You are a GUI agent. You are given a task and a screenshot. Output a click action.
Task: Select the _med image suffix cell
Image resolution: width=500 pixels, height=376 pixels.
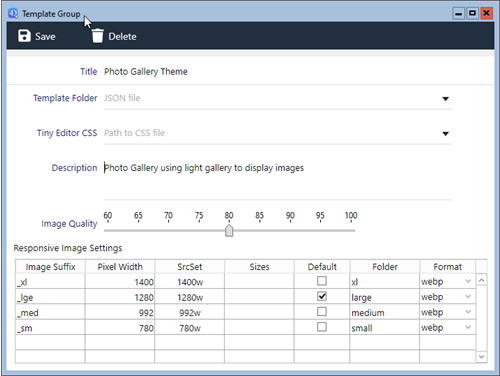coord(50,312)
